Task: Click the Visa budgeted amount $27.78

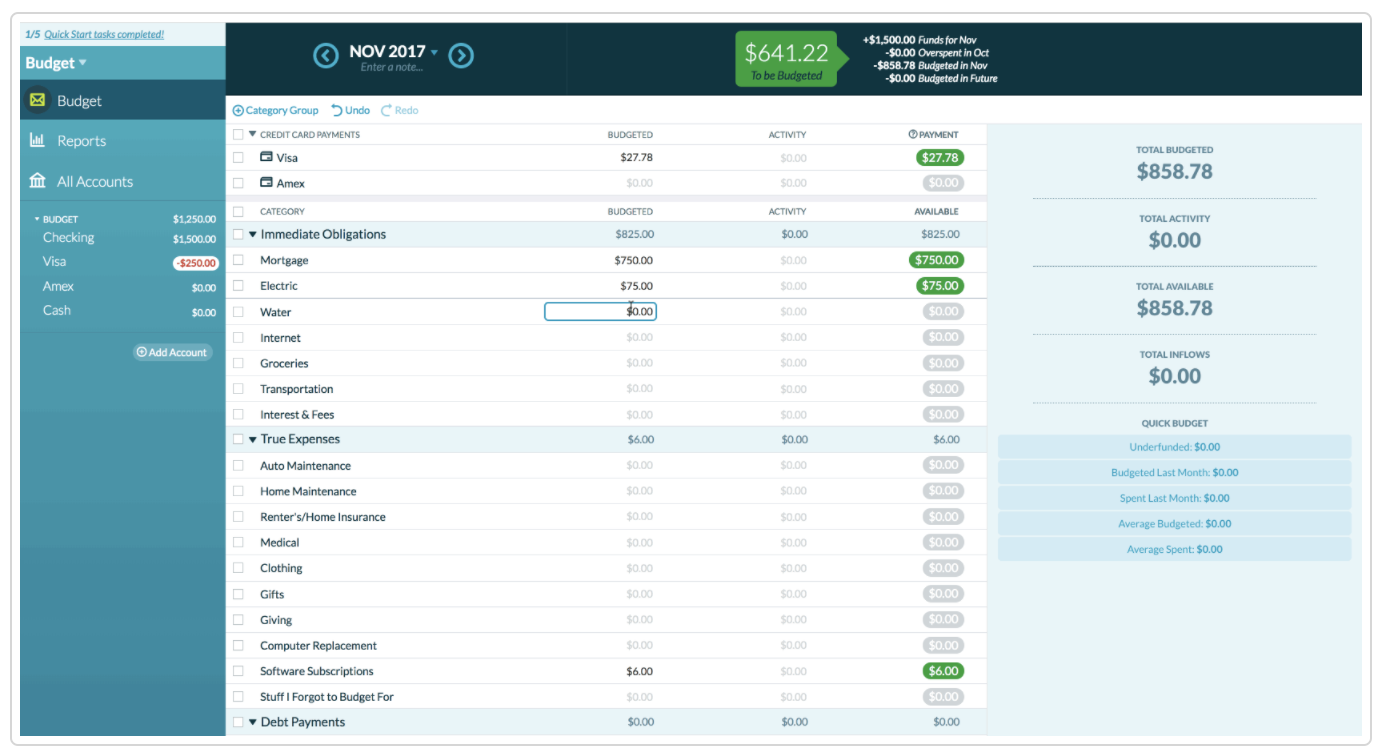Action: click(x=636, y=158)
